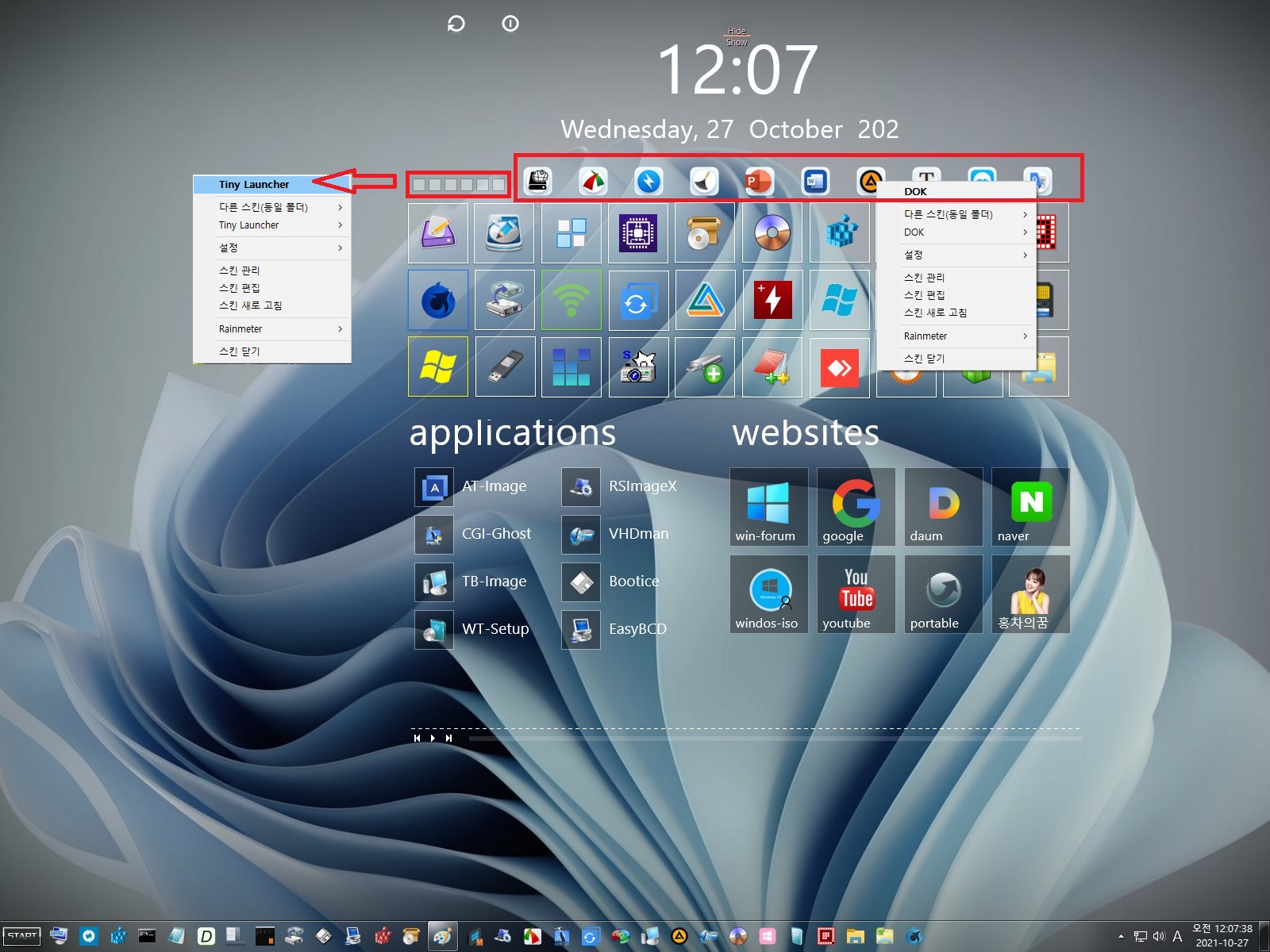
Task: Click the green Wi-Fi tile
Action: pyautogui.click(x=571, y=300)
